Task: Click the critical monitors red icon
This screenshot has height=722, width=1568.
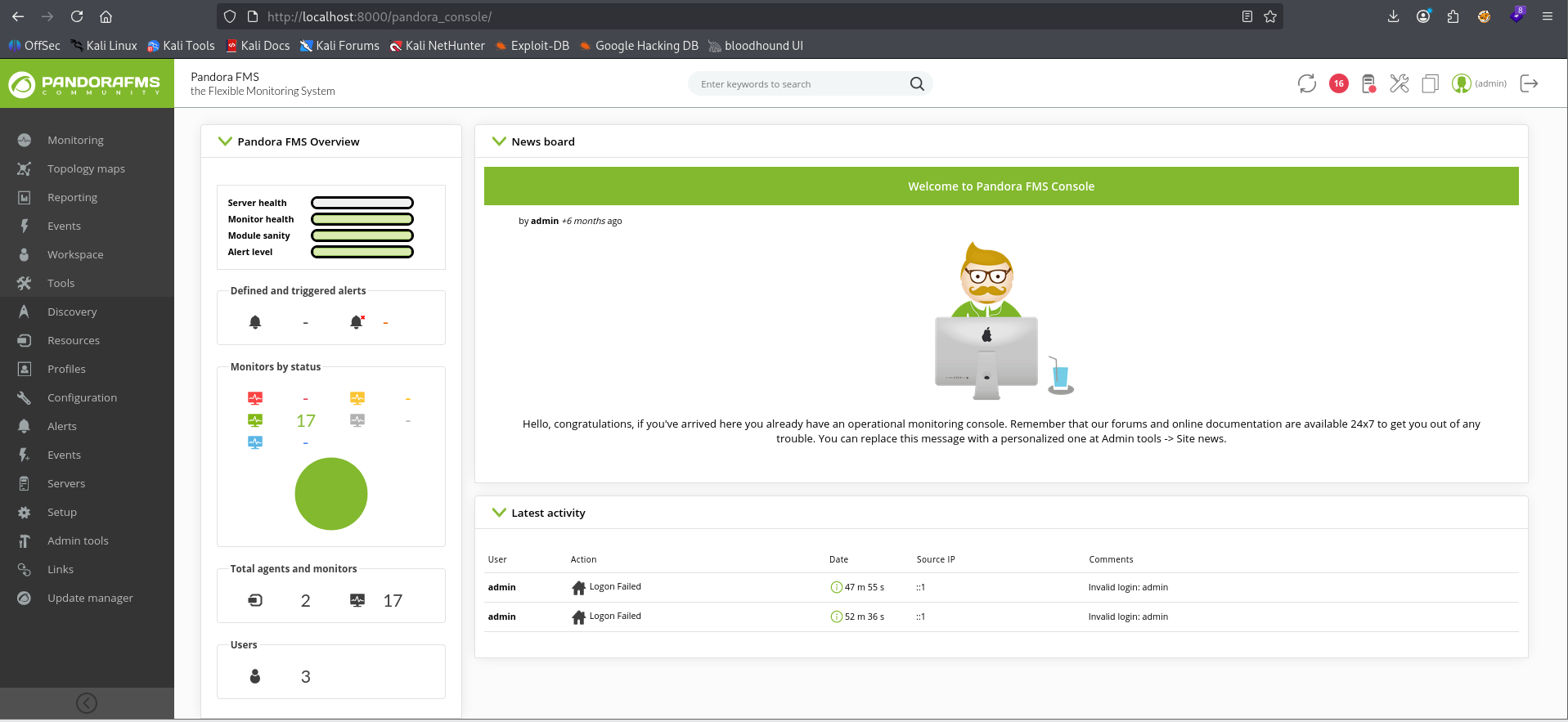Action: [x=255, y=398]
